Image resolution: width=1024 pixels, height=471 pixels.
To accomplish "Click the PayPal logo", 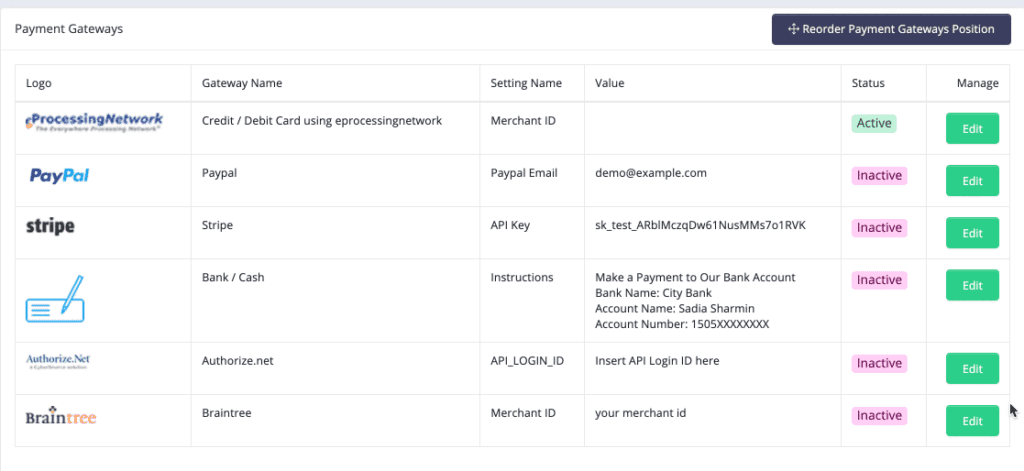I will click(59, 176).
